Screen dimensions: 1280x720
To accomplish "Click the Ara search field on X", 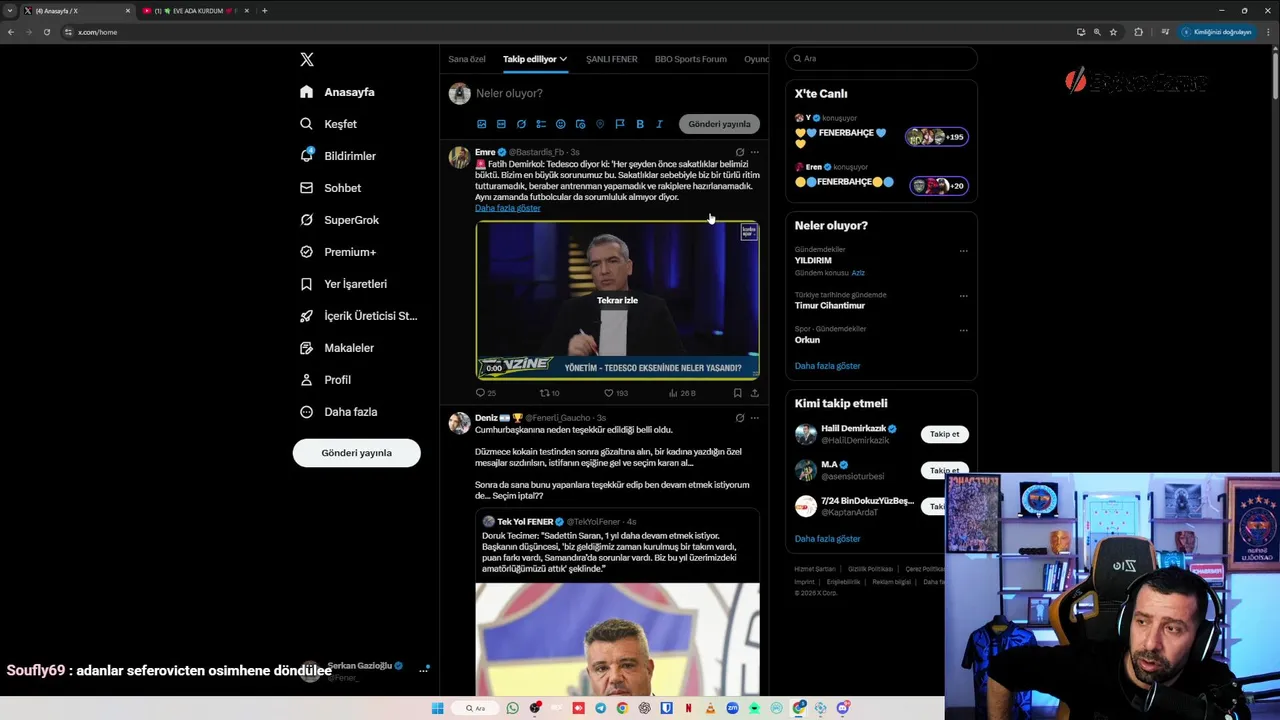I will click(x=881, y=59).
